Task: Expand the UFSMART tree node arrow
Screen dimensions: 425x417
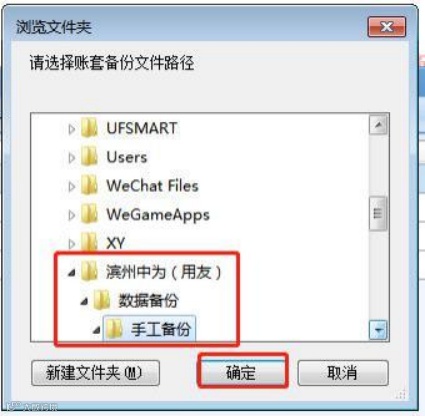Action: (x=71, y=129)
